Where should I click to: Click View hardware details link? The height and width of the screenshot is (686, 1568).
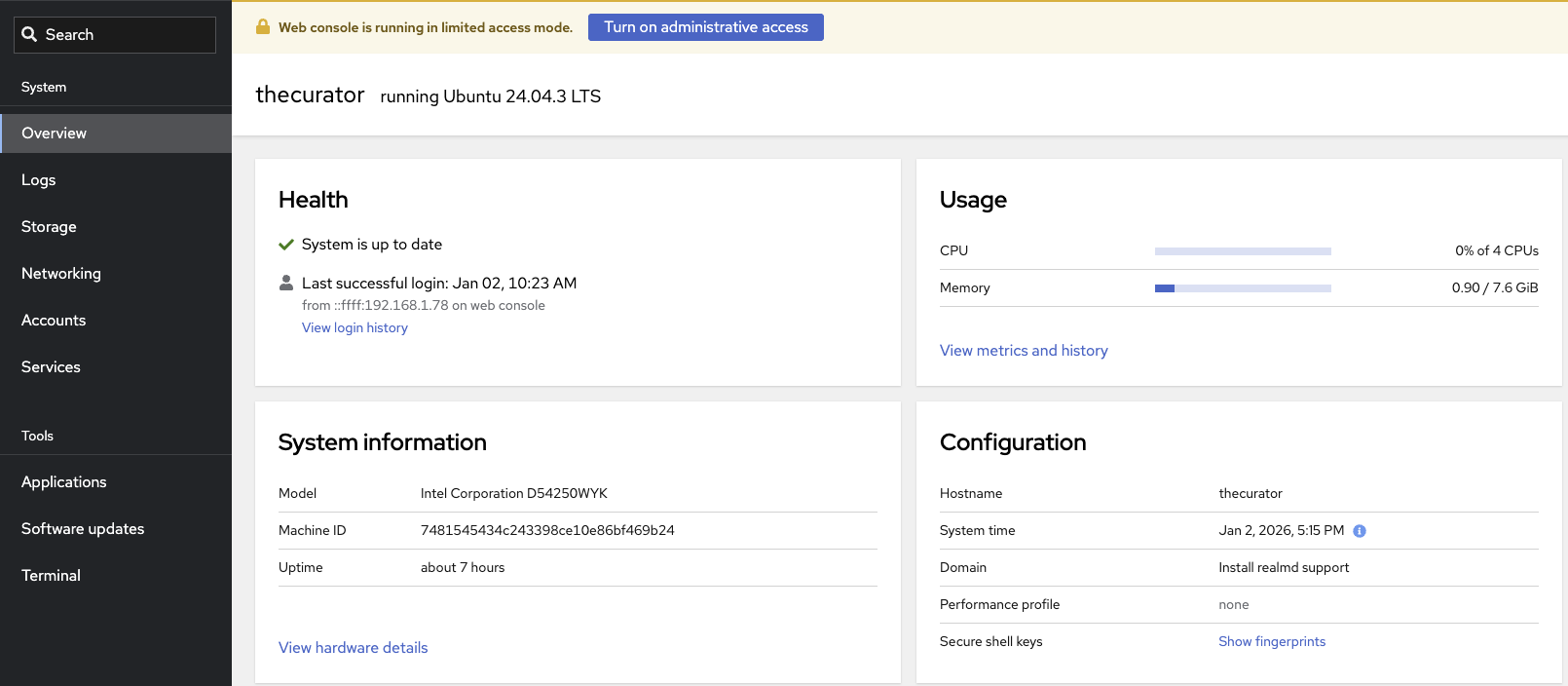[353, 648]
